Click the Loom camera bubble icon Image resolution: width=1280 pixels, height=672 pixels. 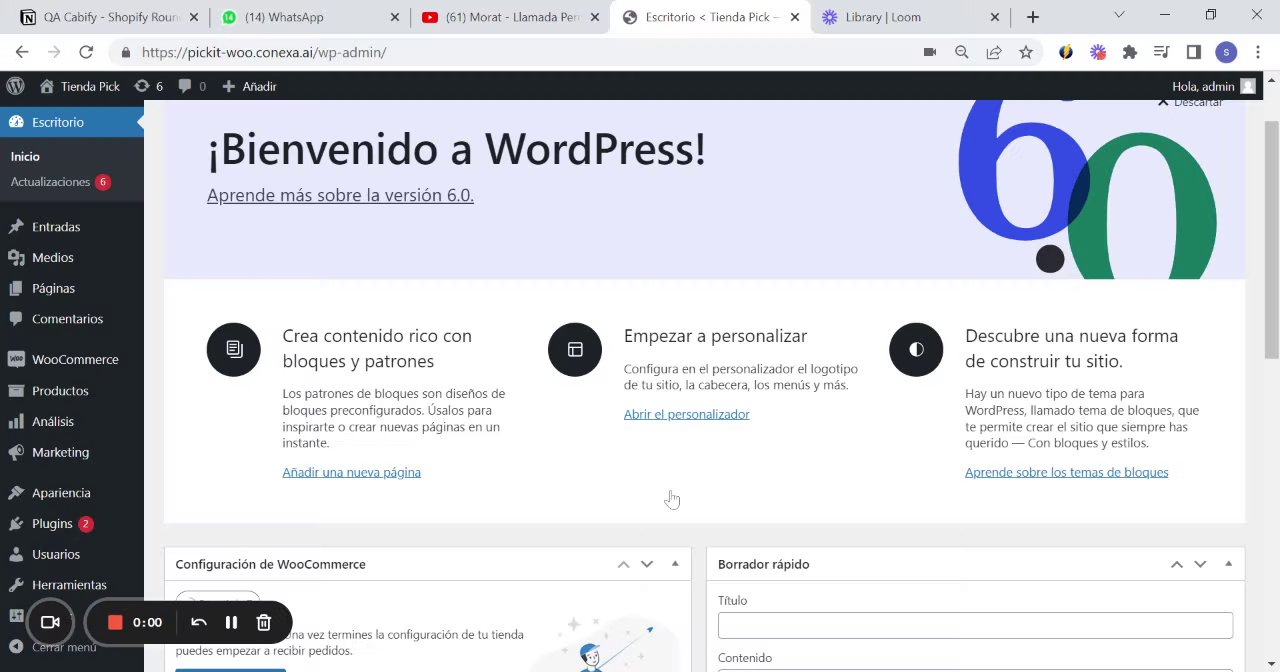(x=50, y=622)
